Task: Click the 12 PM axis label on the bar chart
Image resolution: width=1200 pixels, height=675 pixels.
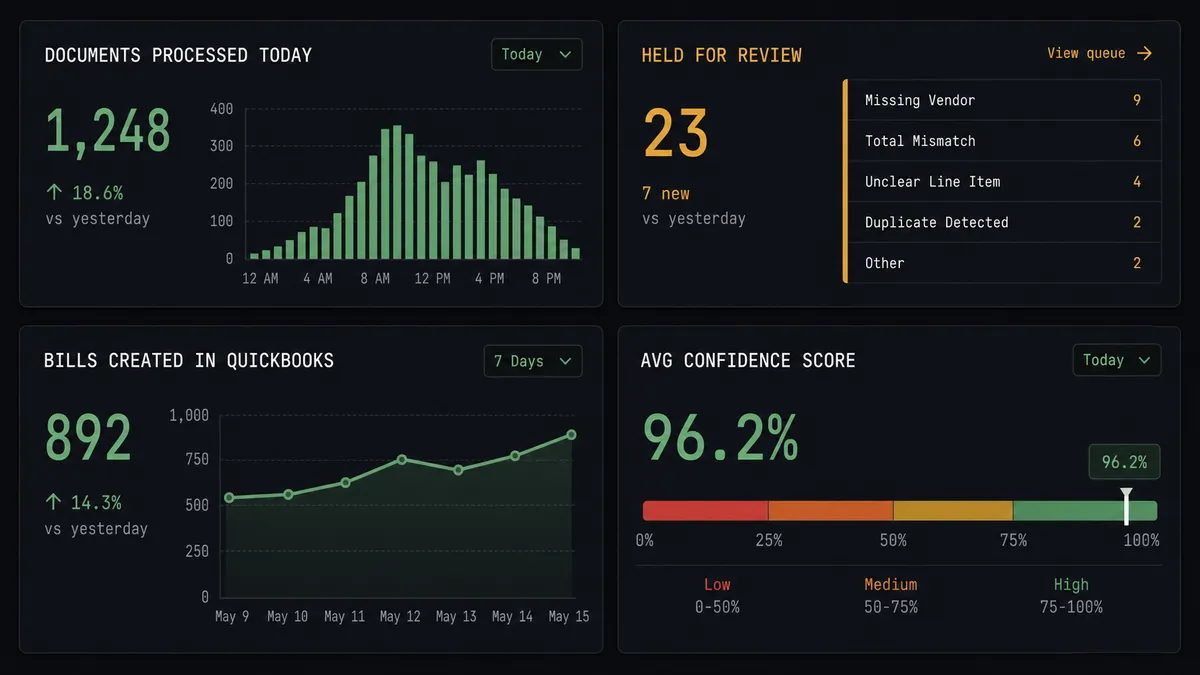Action: [x=432, y=278]
